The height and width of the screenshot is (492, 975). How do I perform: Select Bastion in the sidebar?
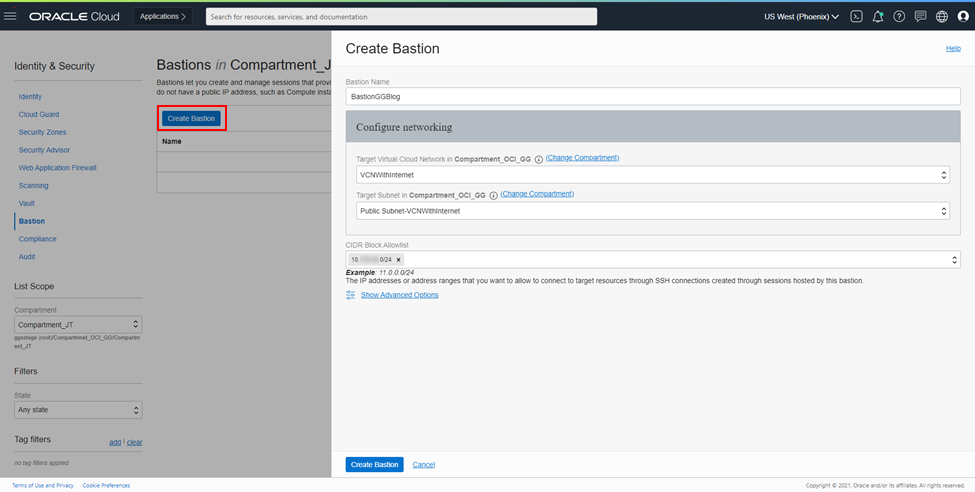coord(32,221)
